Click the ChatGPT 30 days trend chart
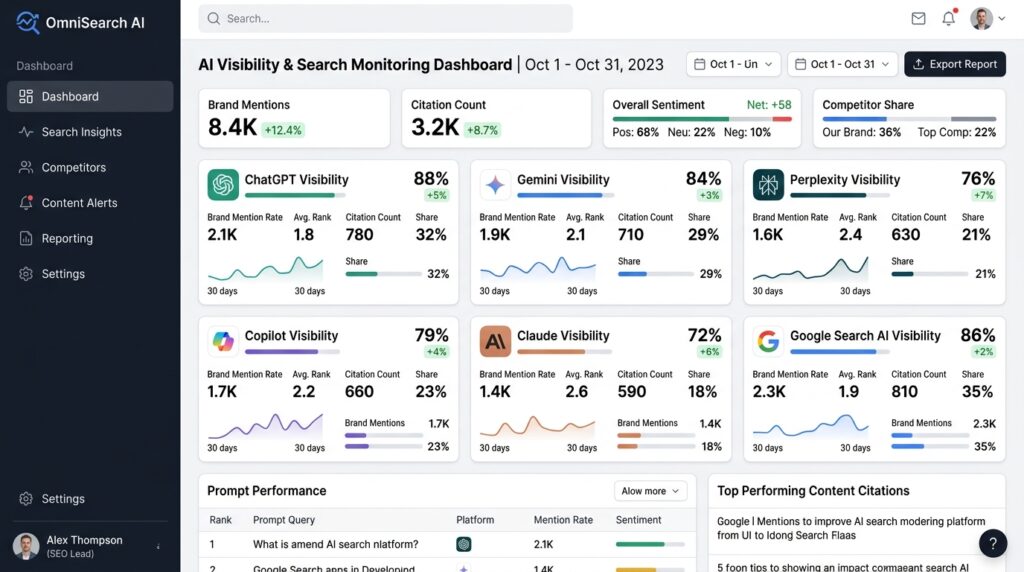 point(265,268)
